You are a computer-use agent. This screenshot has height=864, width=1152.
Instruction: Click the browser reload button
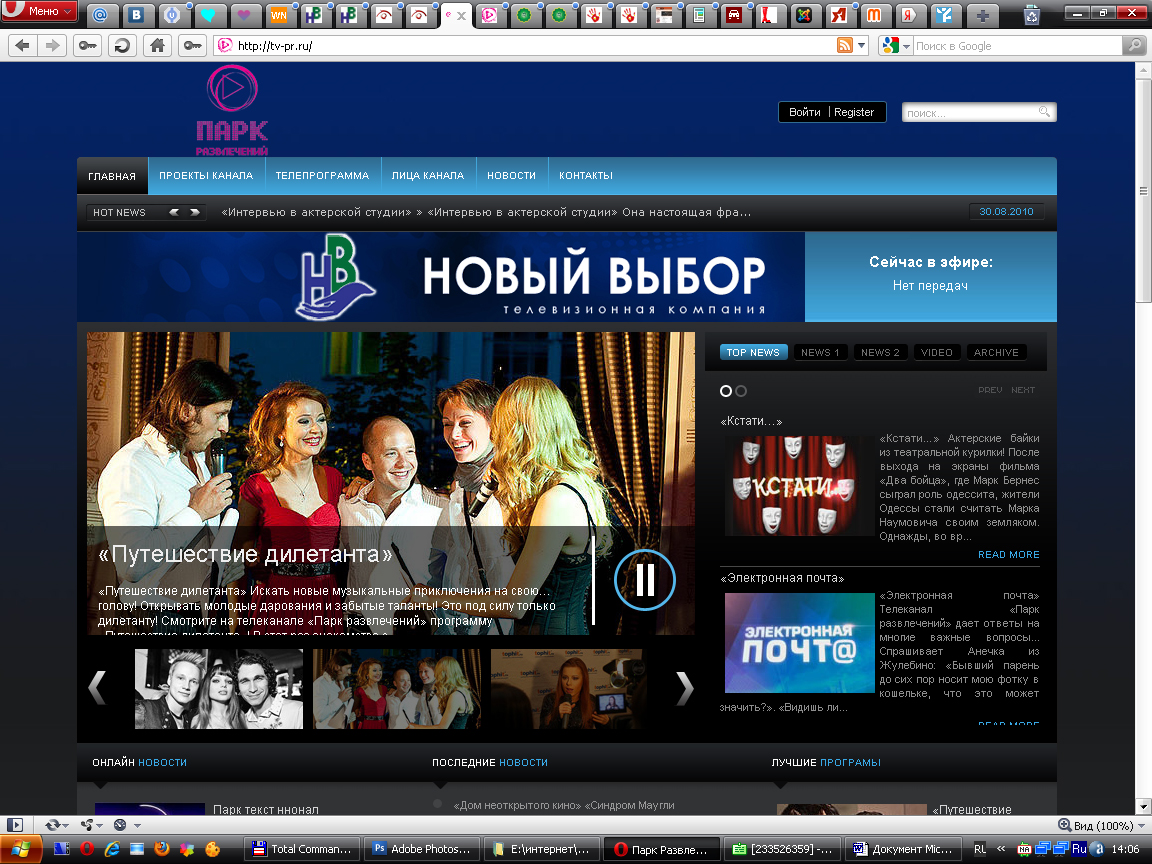pos(123,46)
